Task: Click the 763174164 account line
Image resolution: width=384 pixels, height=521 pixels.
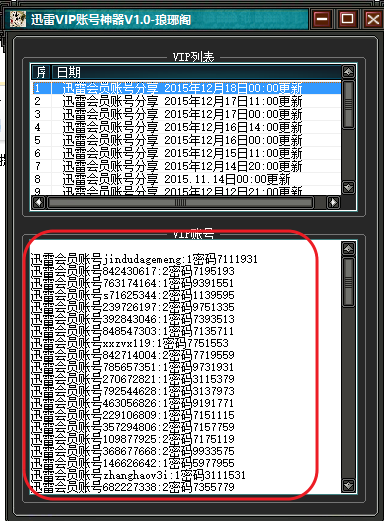Action: [x=133, y=283]
